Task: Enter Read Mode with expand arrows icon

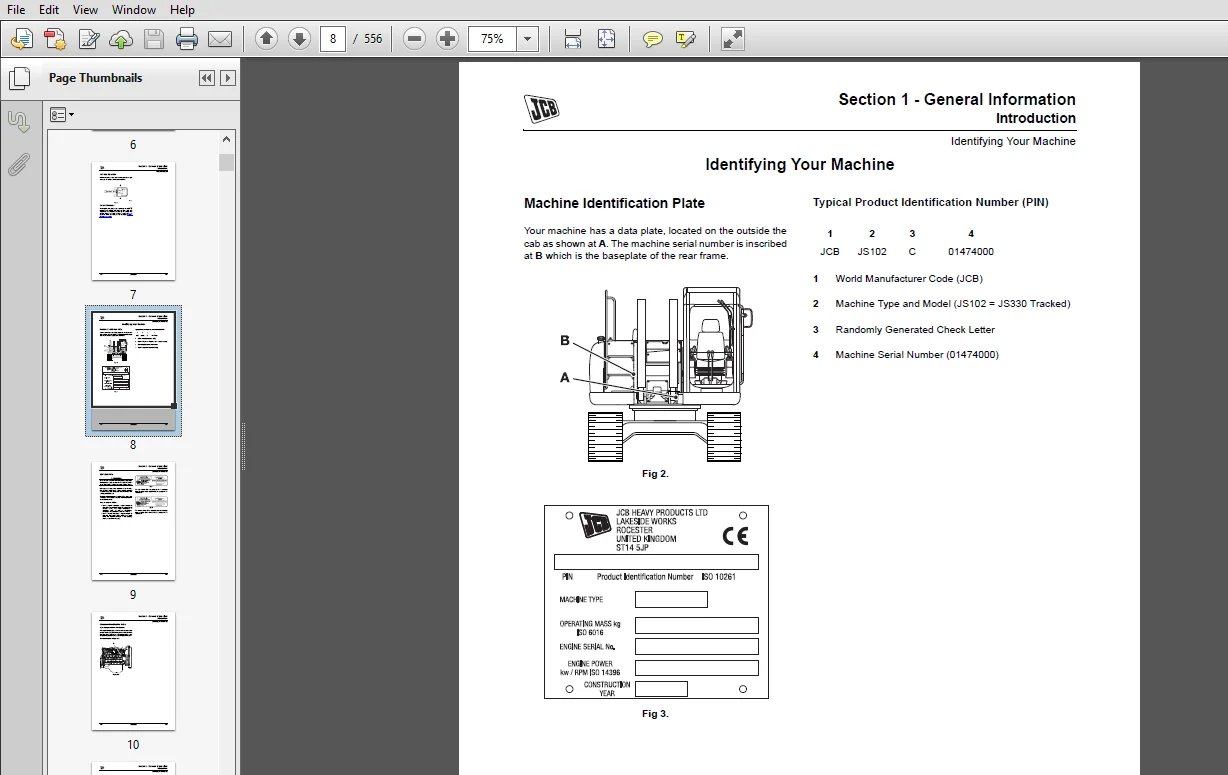Action: coord(732,39)
